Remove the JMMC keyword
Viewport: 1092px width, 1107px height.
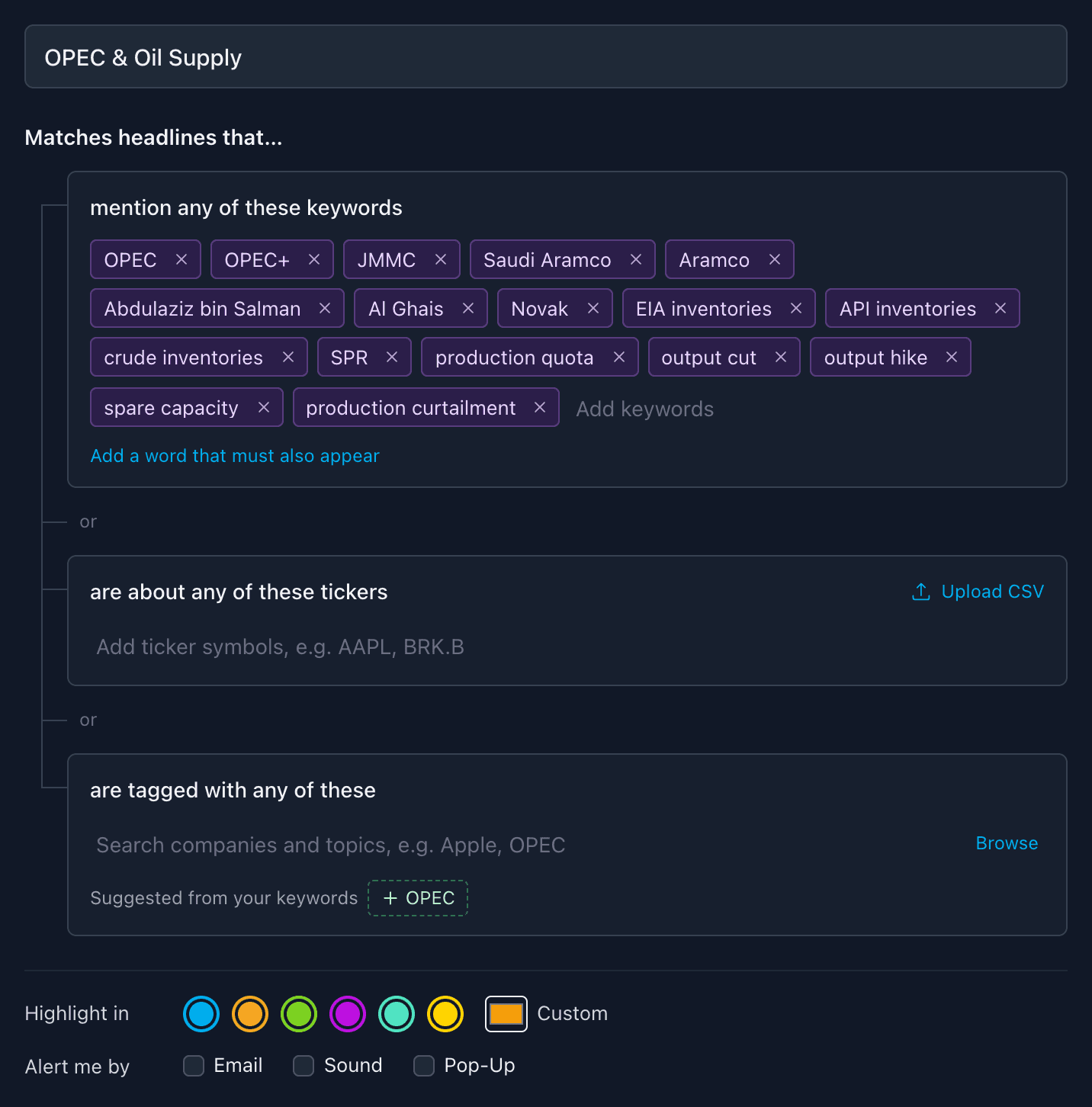tap(441, 259)
